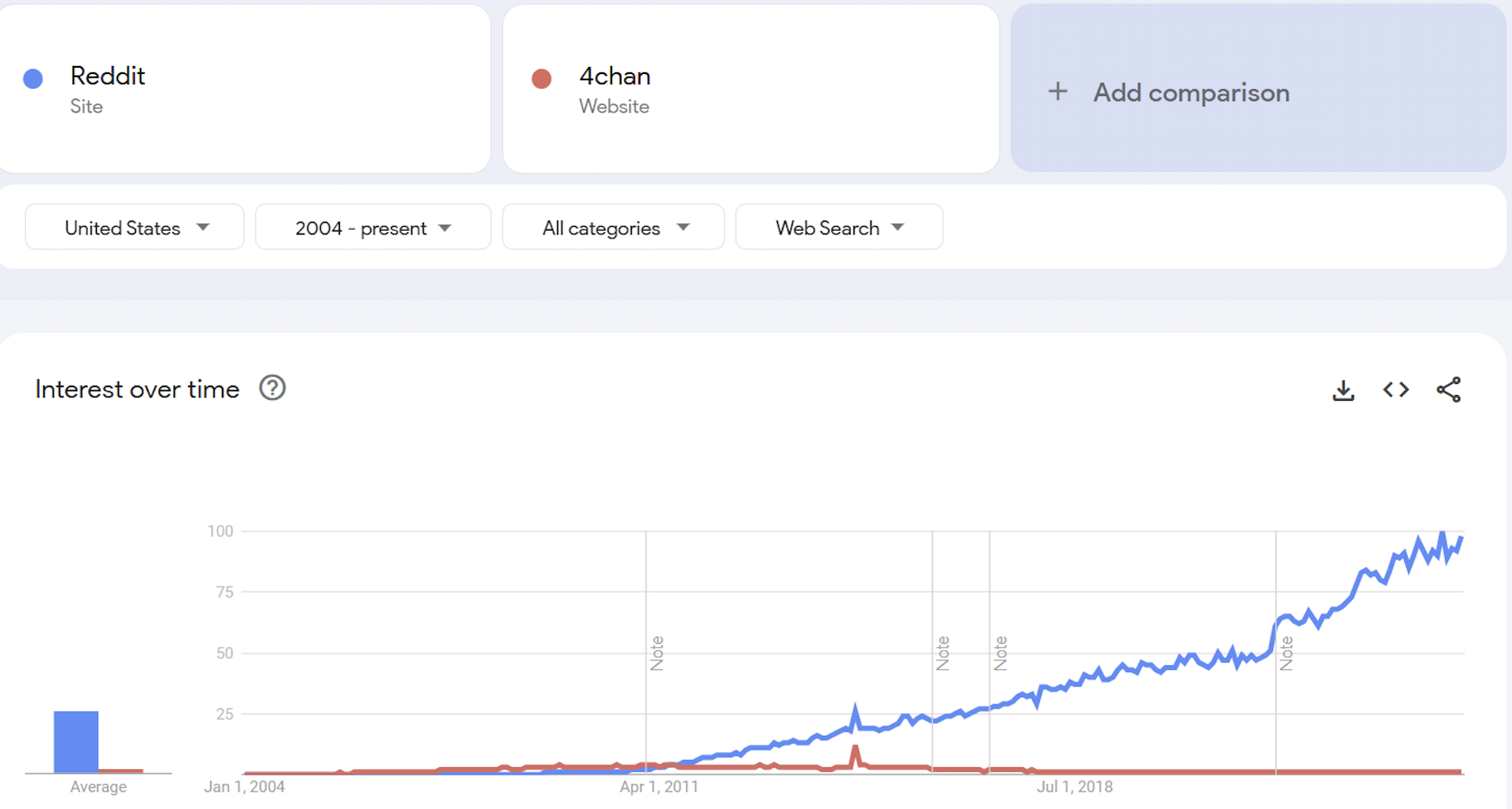1512x809 pixels.
Task: Click the plus icon in Add comparison
Action: pyautogui.click(x=1058, y=91)
